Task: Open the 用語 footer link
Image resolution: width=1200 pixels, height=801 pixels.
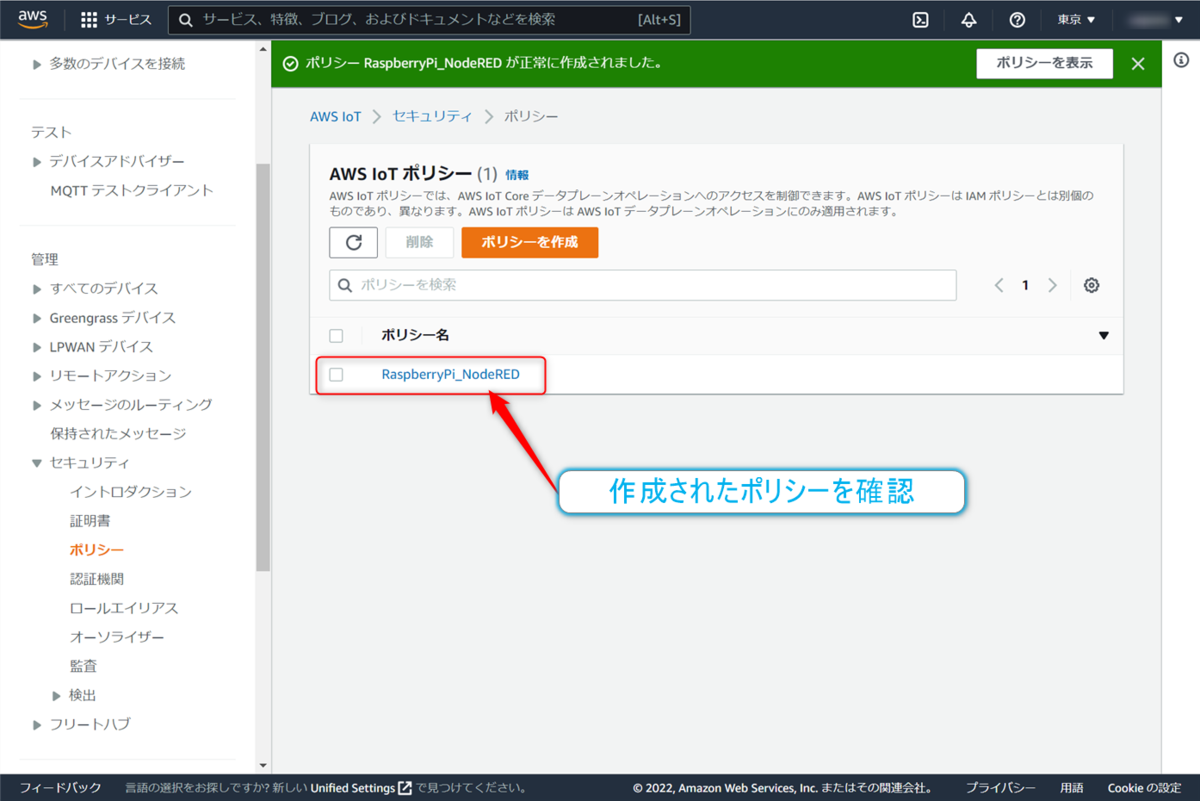Action: (x=1071, y=788)
